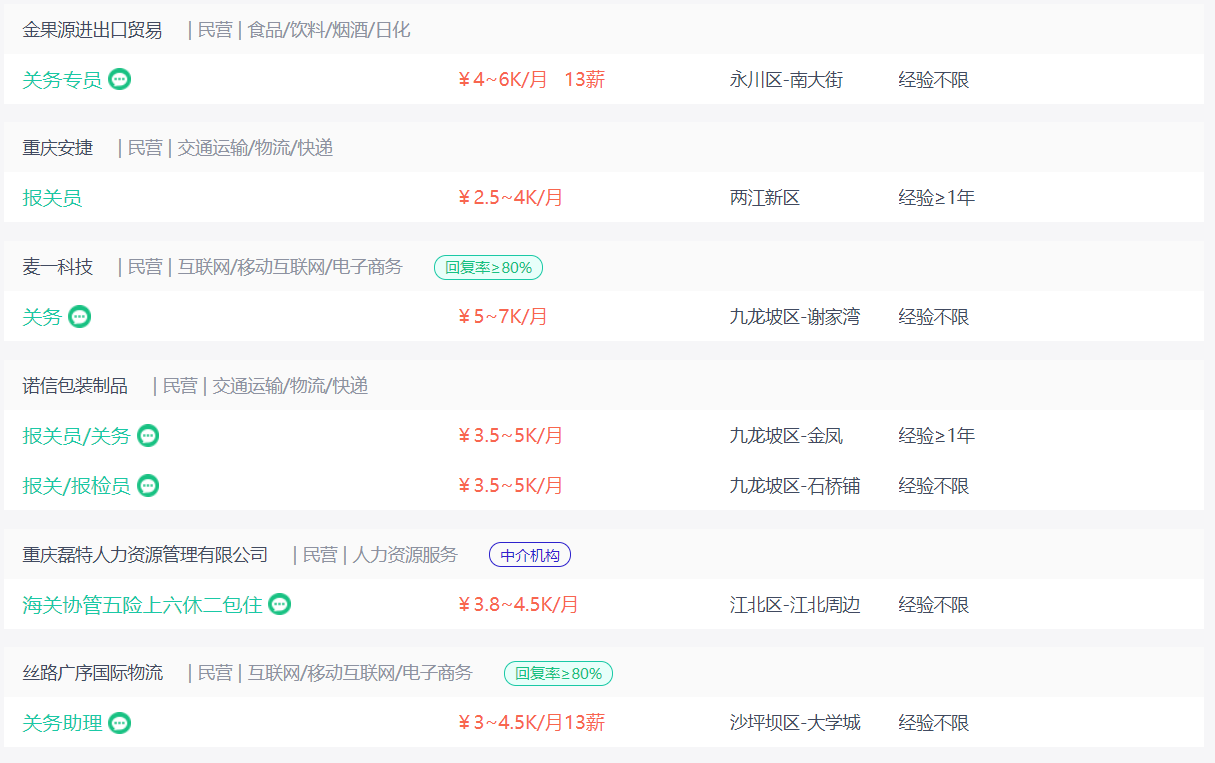
Task: Open chat icon beside 关务专员
Action: click(120, 80)
